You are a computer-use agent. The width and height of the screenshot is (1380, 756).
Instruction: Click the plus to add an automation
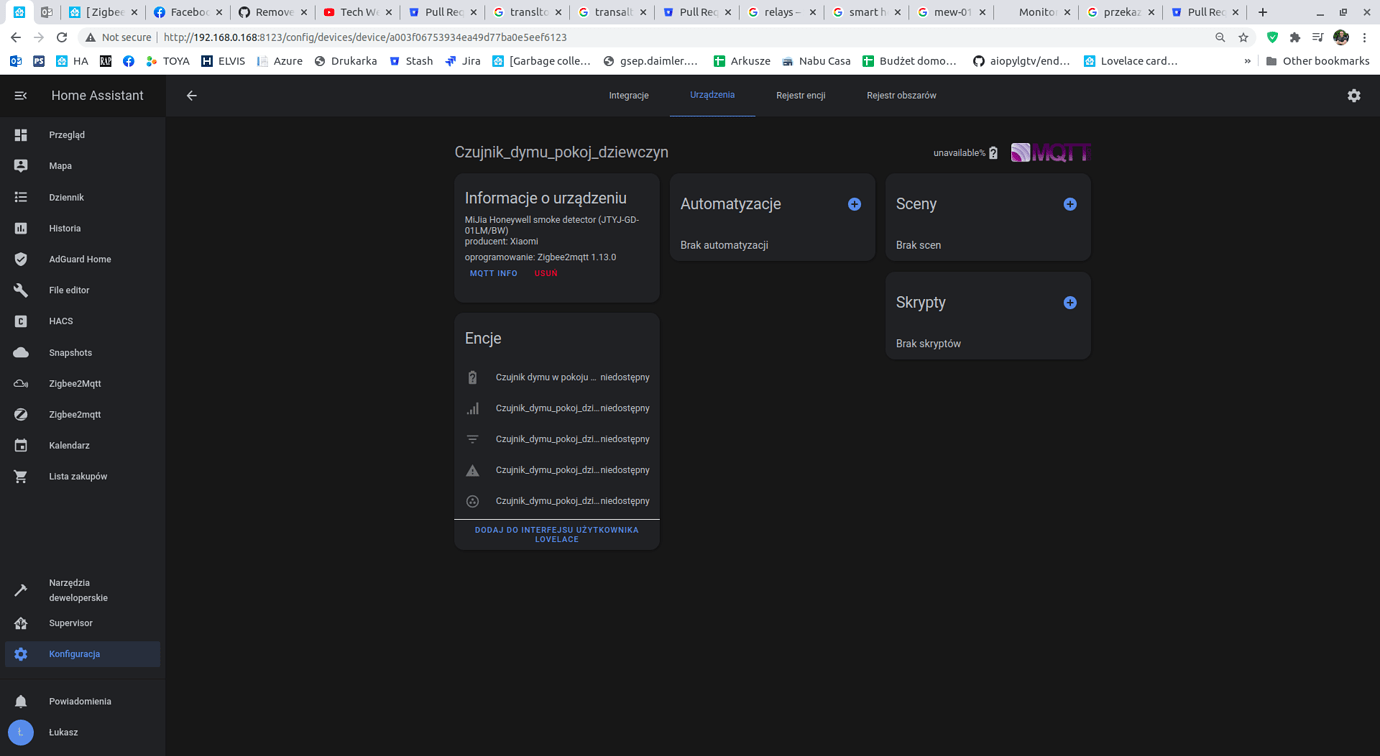(x=854, y=203)
